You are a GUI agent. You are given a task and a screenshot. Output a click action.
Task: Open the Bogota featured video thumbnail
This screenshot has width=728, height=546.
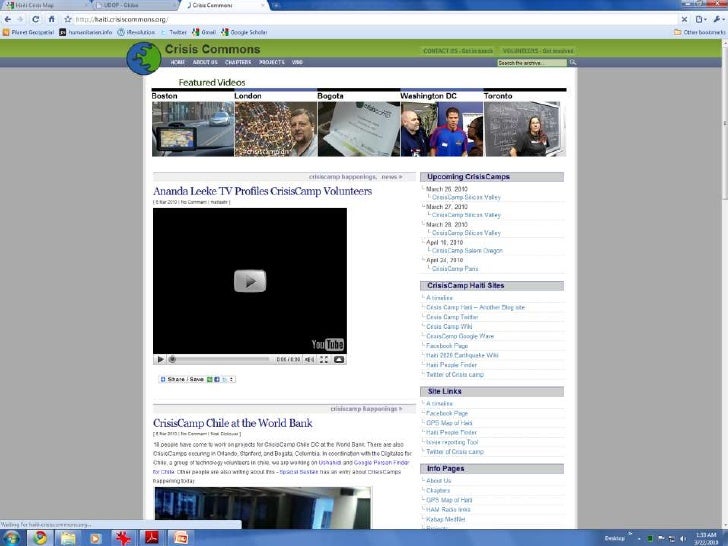click(358, 129)
